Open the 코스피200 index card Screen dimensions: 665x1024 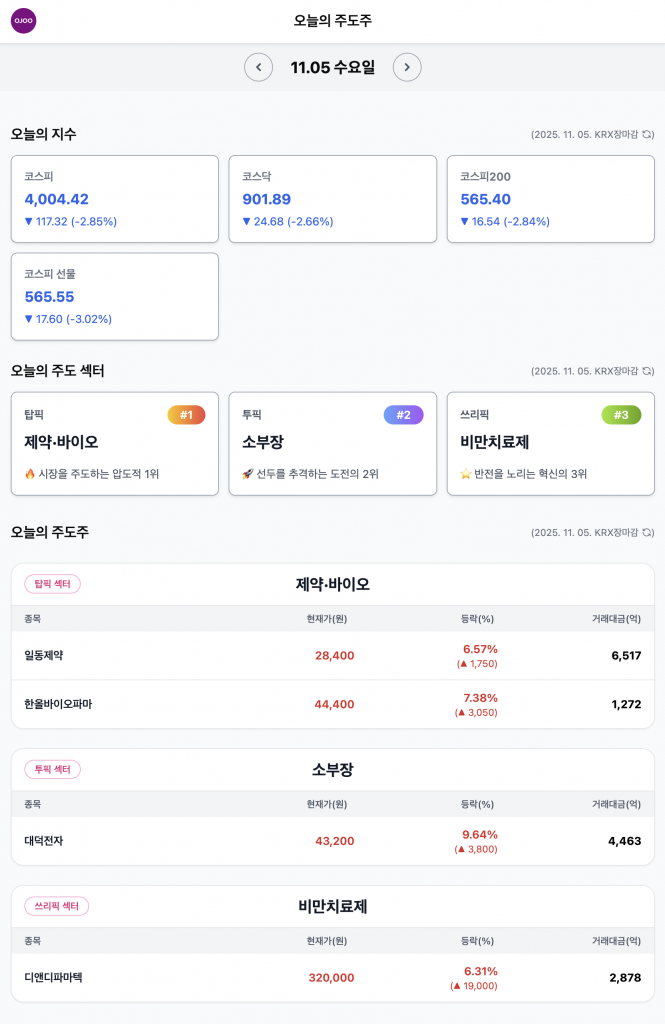tap(550, 199)
